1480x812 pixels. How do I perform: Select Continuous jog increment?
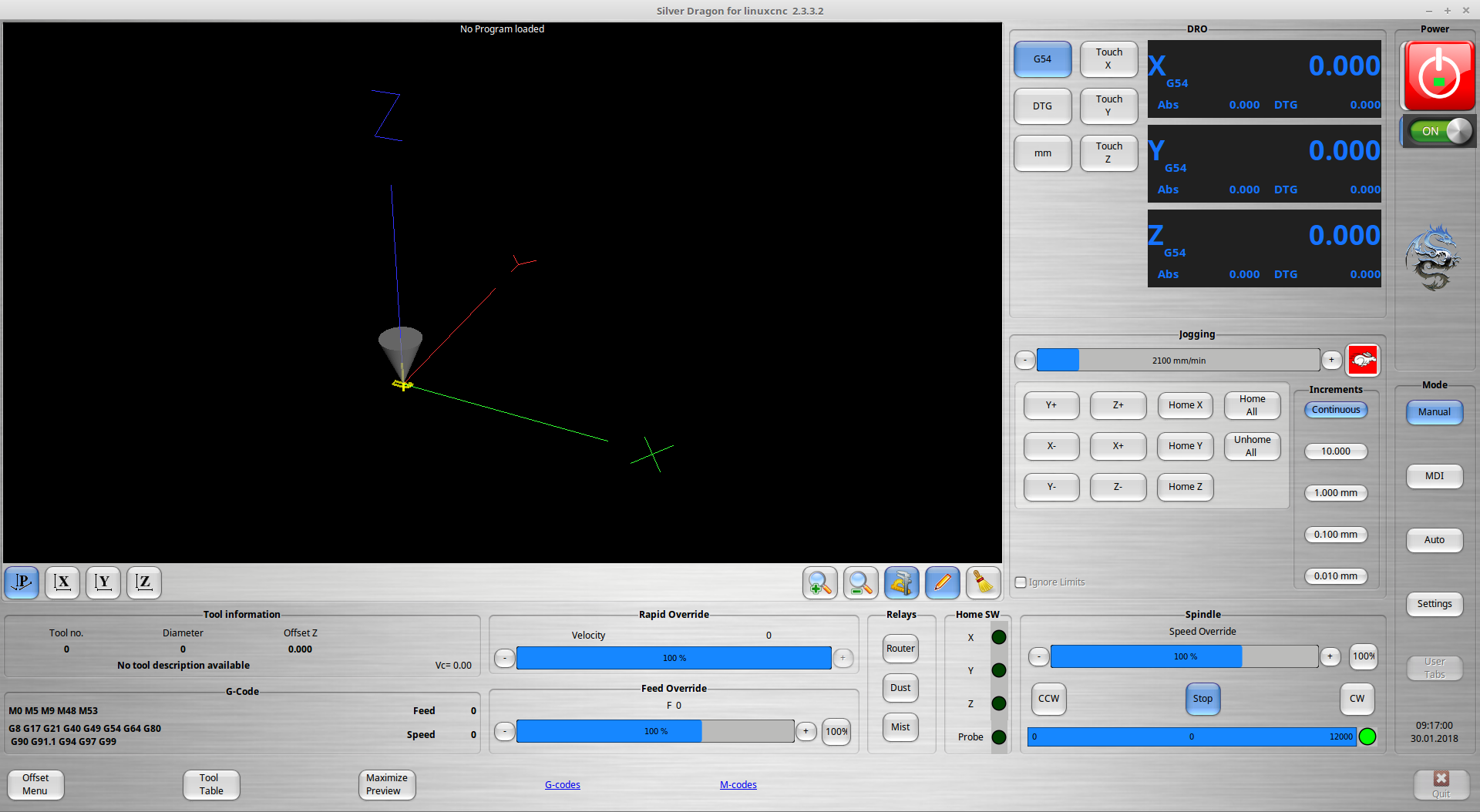[x=1336, y=410]
